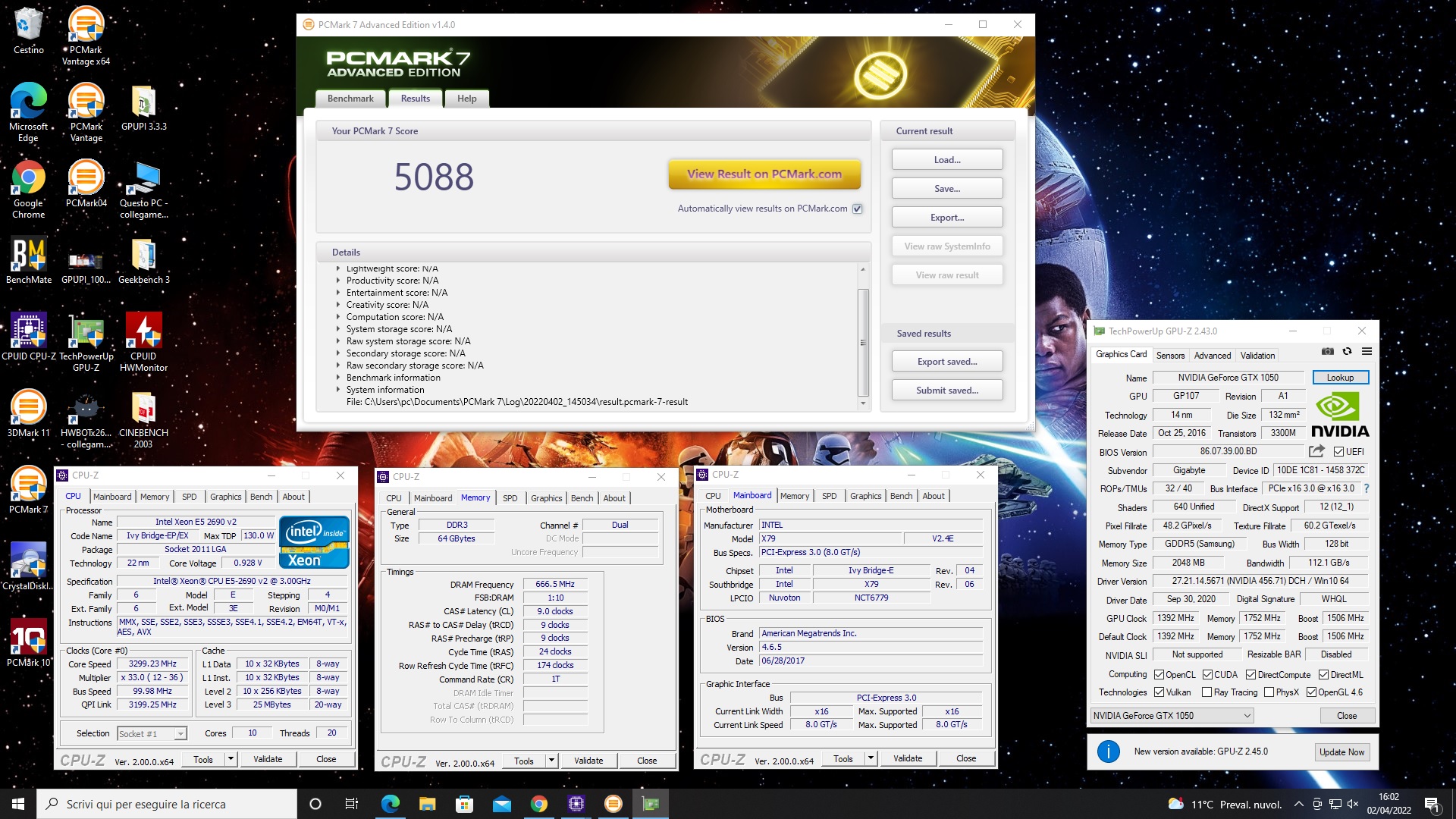Open File Explorer from taskbar
Viewport: 1456px width, 819px height.
pyautogui.click(x=427, y=804)
